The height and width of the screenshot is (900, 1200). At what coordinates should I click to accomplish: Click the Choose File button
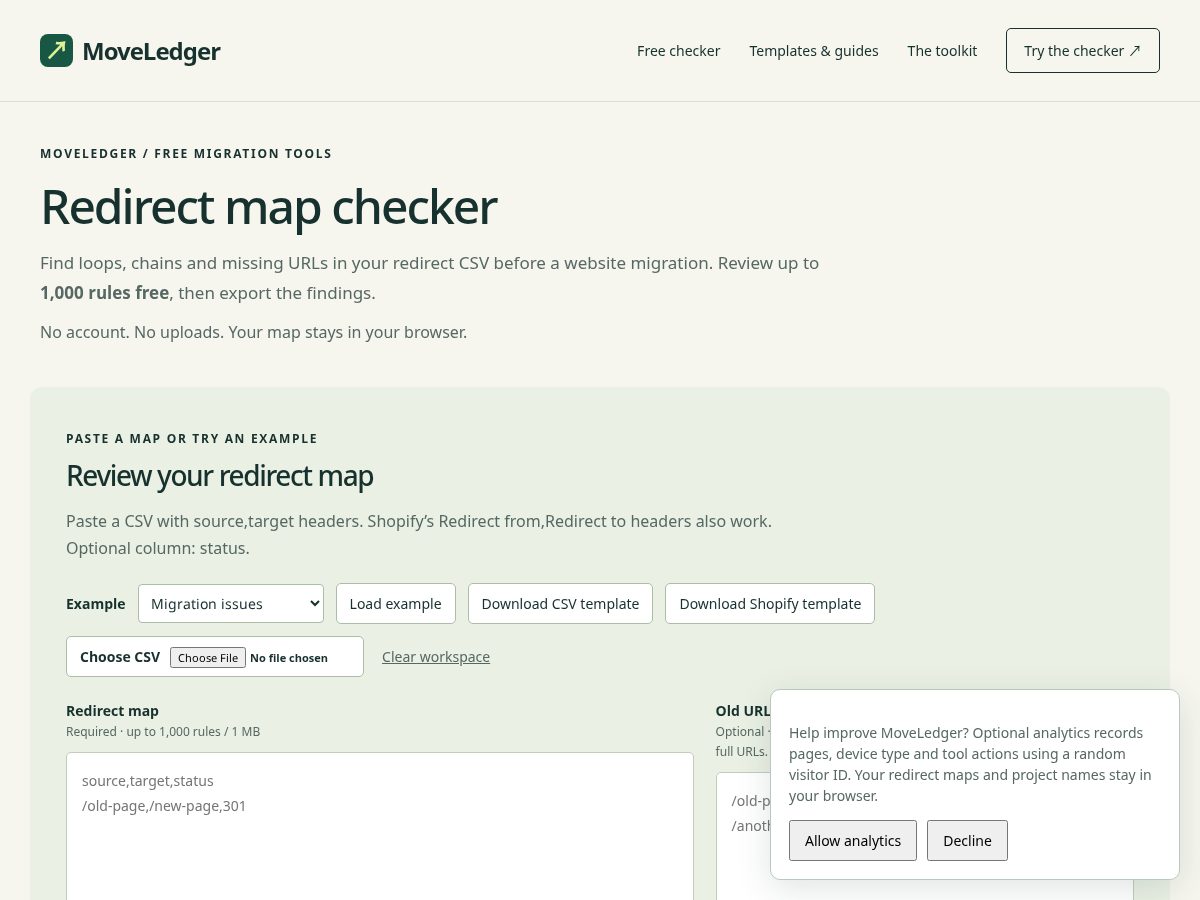coord(208,658)
